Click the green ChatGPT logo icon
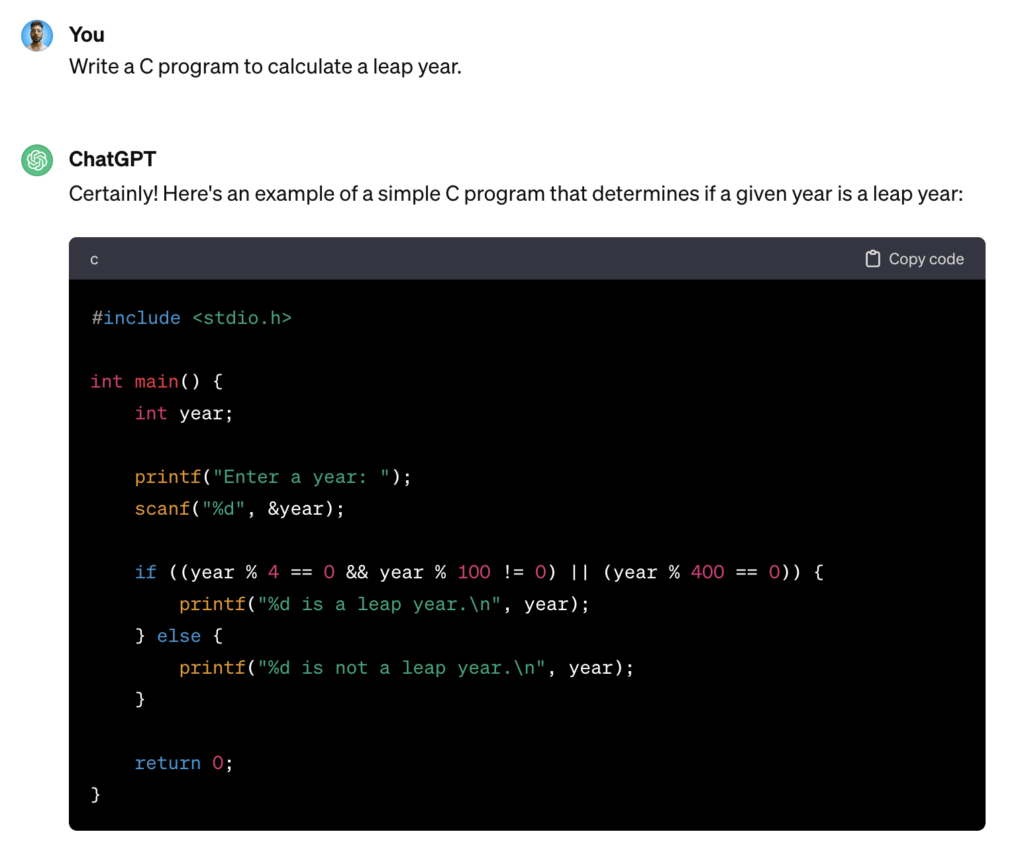The height and width of the screenshot is (844, 1024). [37, 160]
